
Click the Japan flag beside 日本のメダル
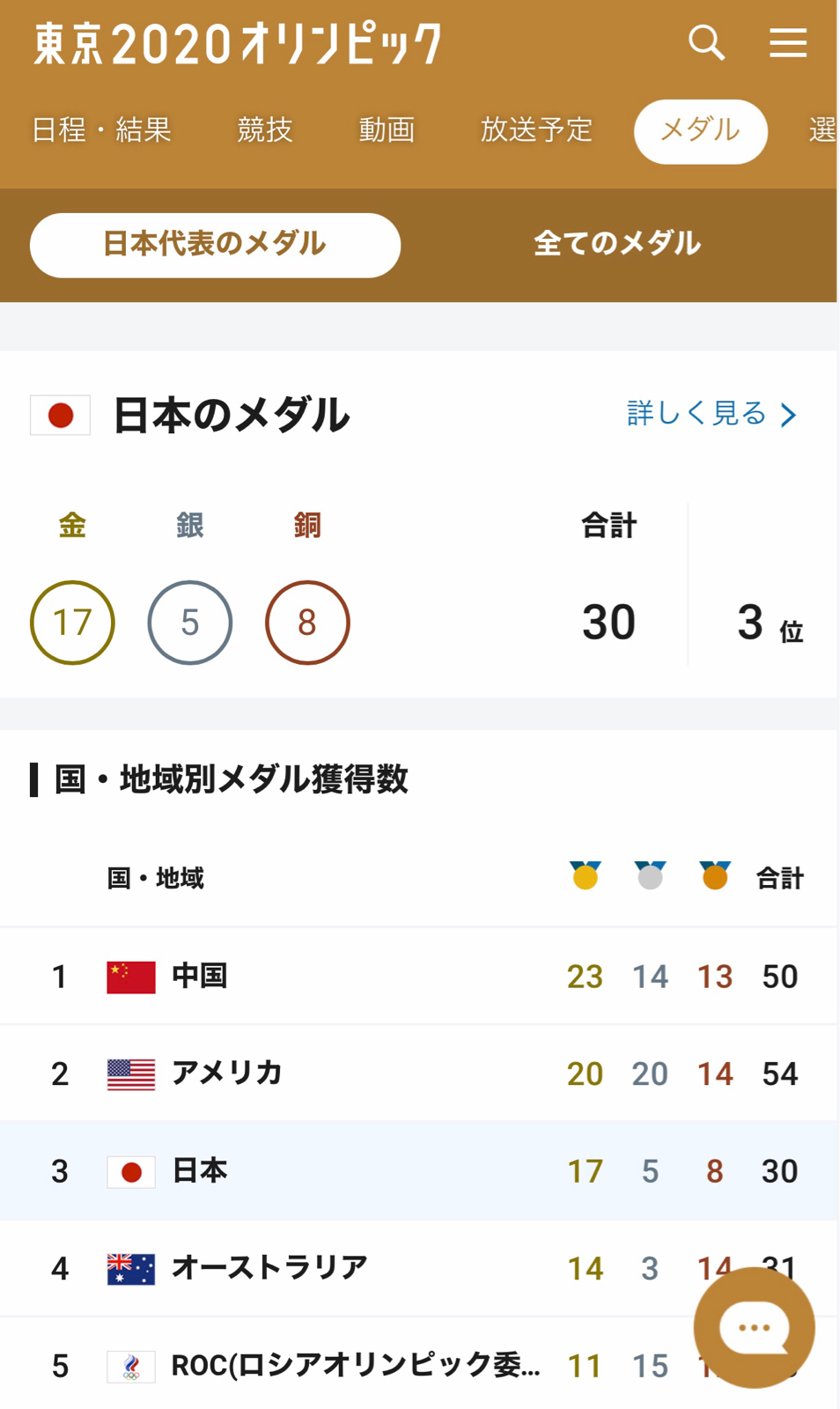[x=60, y=415]
